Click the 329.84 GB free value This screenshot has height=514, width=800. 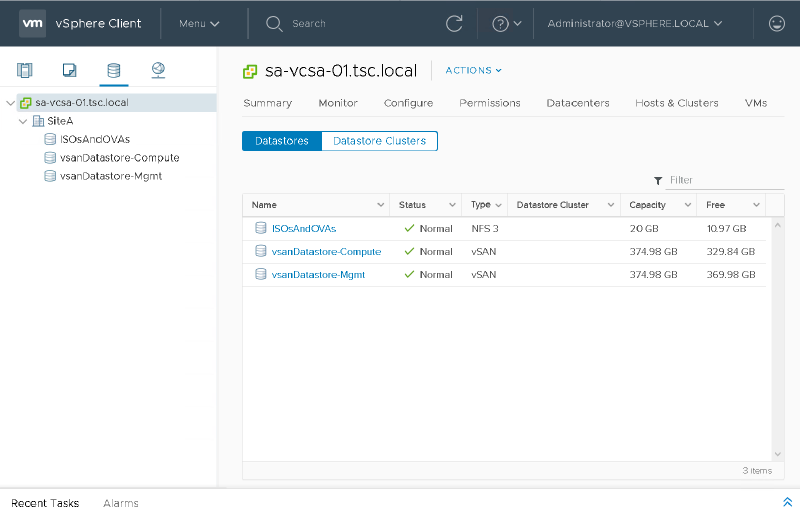coord(731,252)
